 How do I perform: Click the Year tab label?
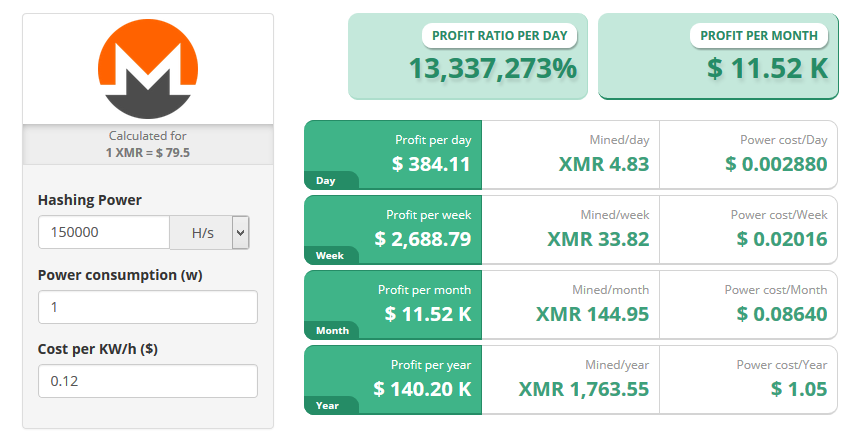click(326, 406)
